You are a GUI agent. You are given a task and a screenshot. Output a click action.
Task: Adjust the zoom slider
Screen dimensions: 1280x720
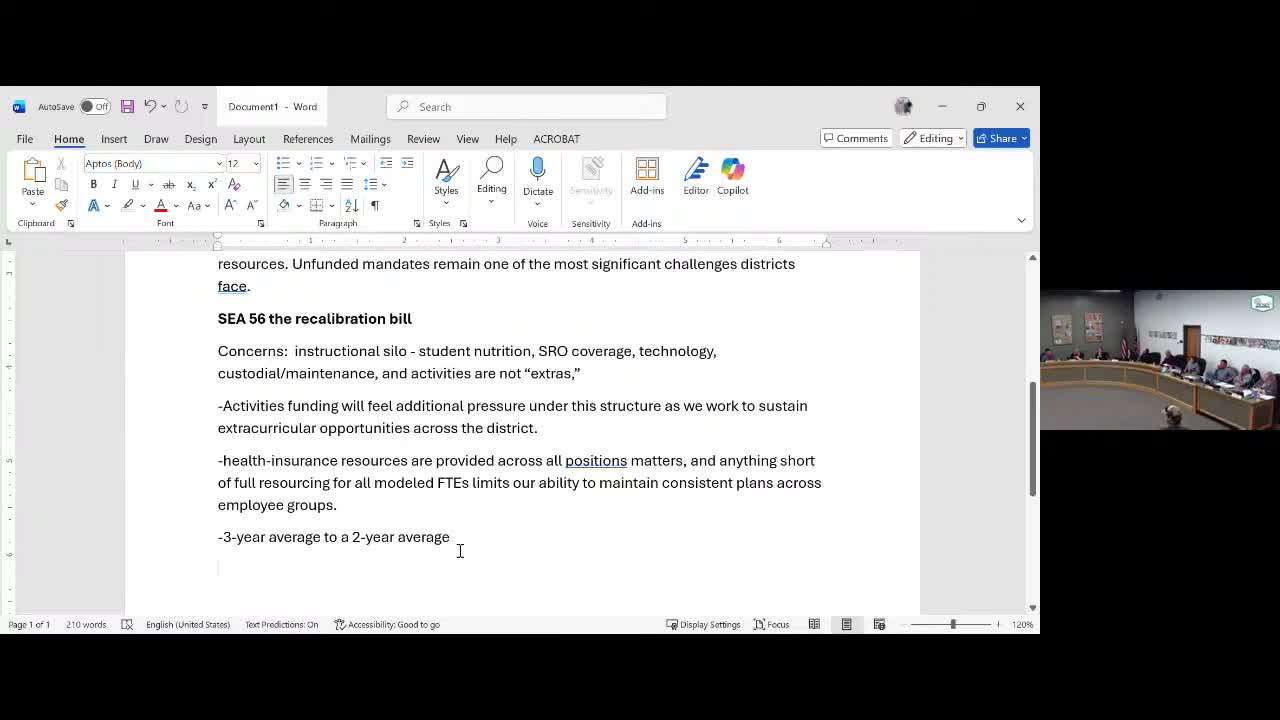[x=952, y=625]
